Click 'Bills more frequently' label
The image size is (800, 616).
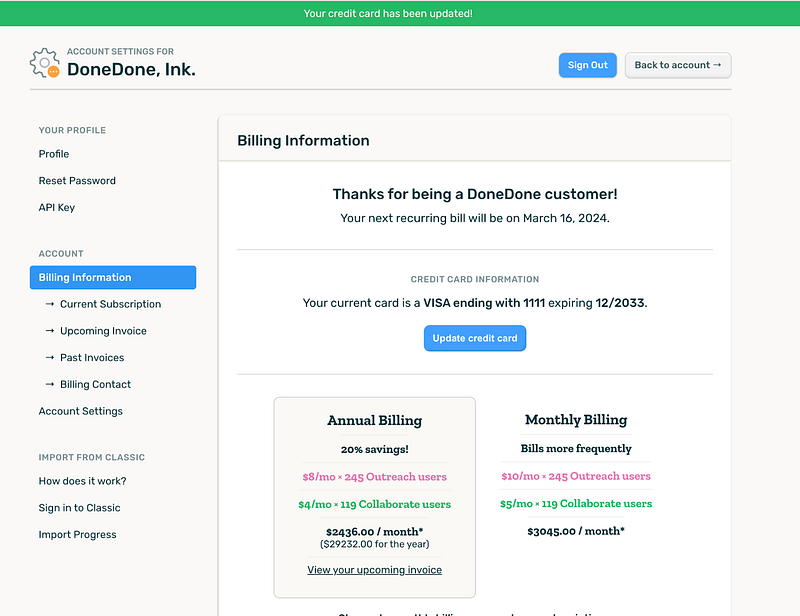(576, 449)
